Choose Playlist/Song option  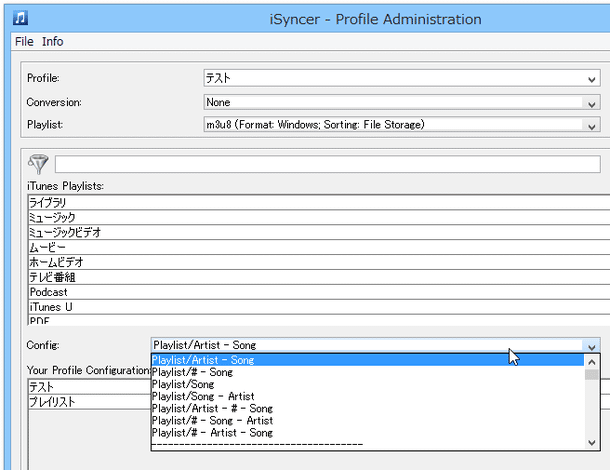pyautogui.click(x=368, y=384)
